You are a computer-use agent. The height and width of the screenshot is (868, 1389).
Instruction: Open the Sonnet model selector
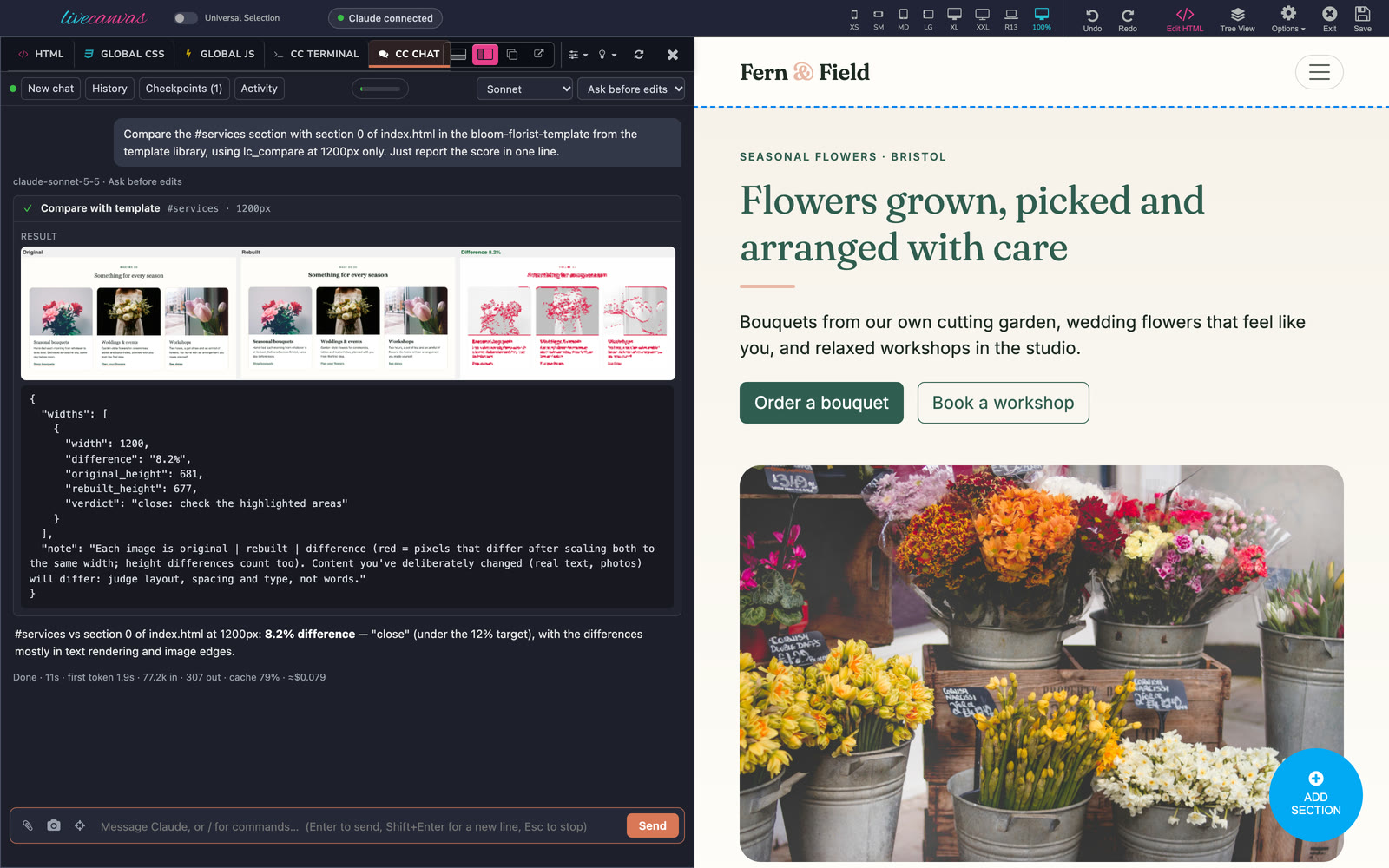(x=524, y=89)
